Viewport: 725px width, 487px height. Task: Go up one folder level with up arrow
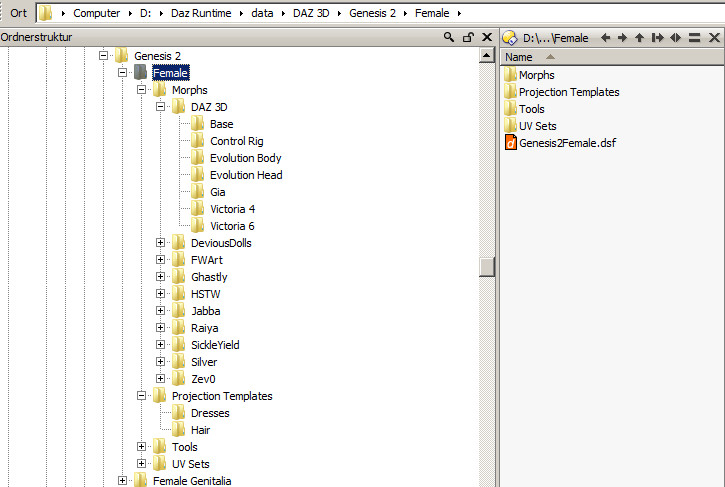pos(639,37)
